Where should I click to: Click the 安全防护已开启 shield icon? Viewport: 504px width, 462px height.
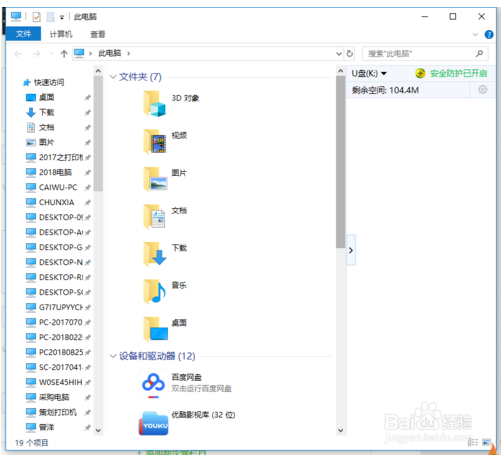tap(420, 73)
